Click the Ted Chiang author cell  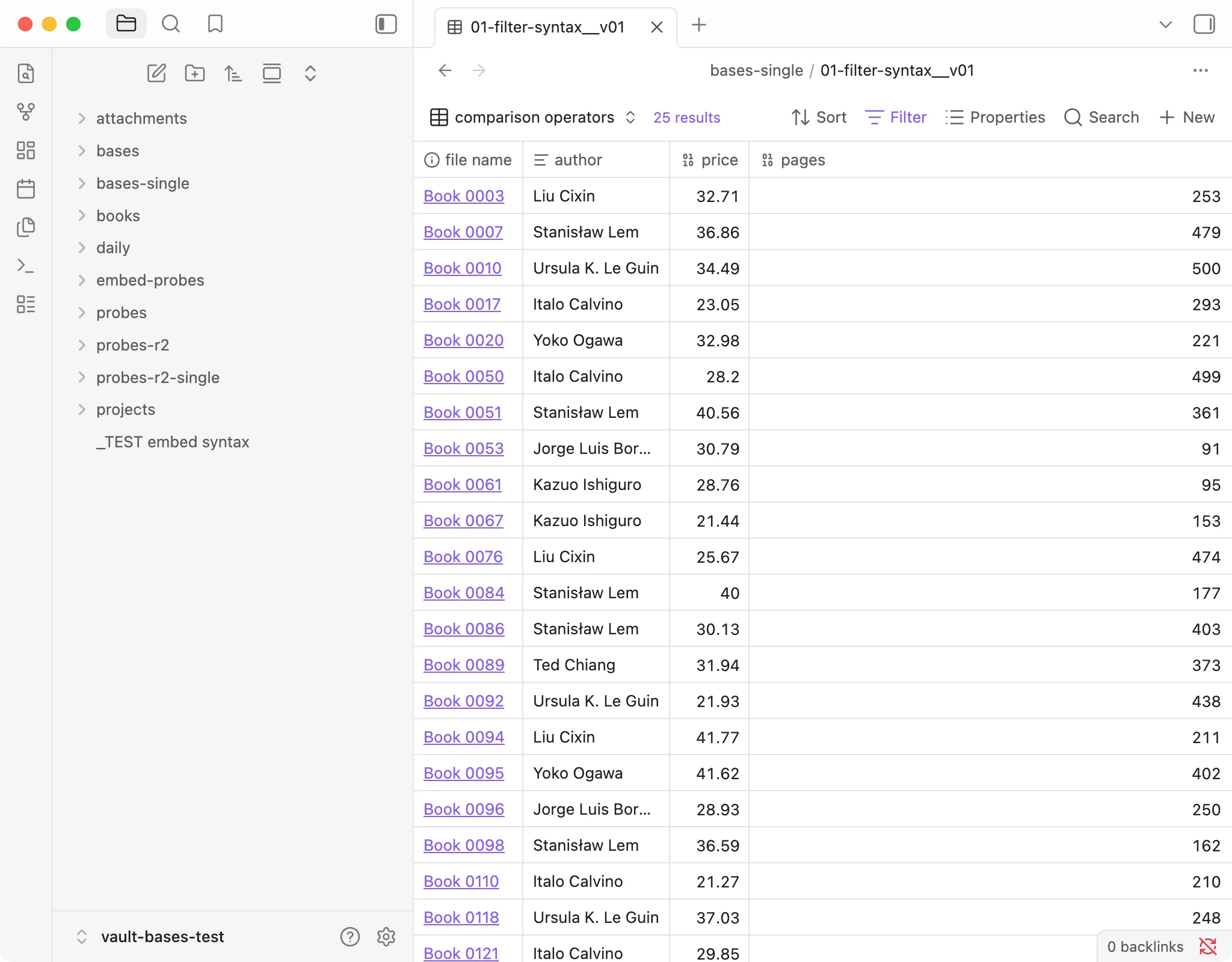(596, 665)
